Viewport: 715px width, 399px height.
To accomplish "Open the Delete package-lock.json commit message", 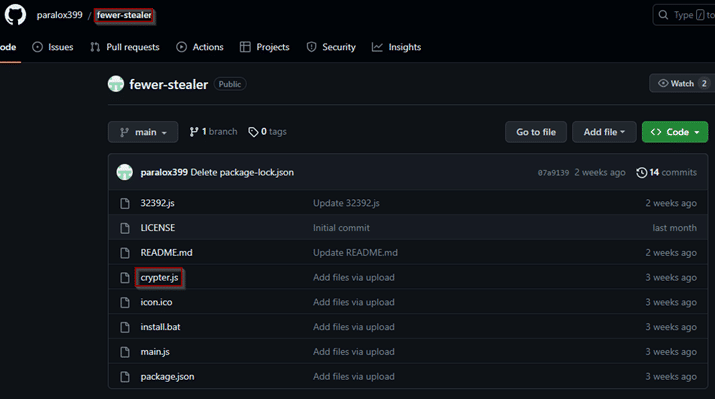I will point(242,172).
